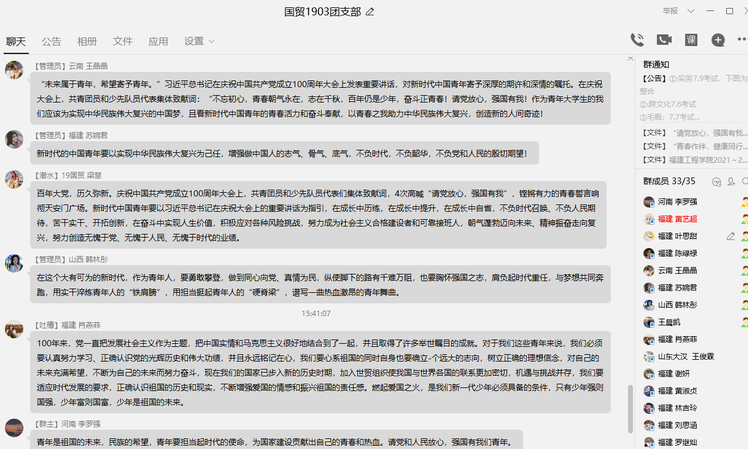Collapse the side panel with top arrow
Viewport: 748px width, 449px height.
click(630, 58)
